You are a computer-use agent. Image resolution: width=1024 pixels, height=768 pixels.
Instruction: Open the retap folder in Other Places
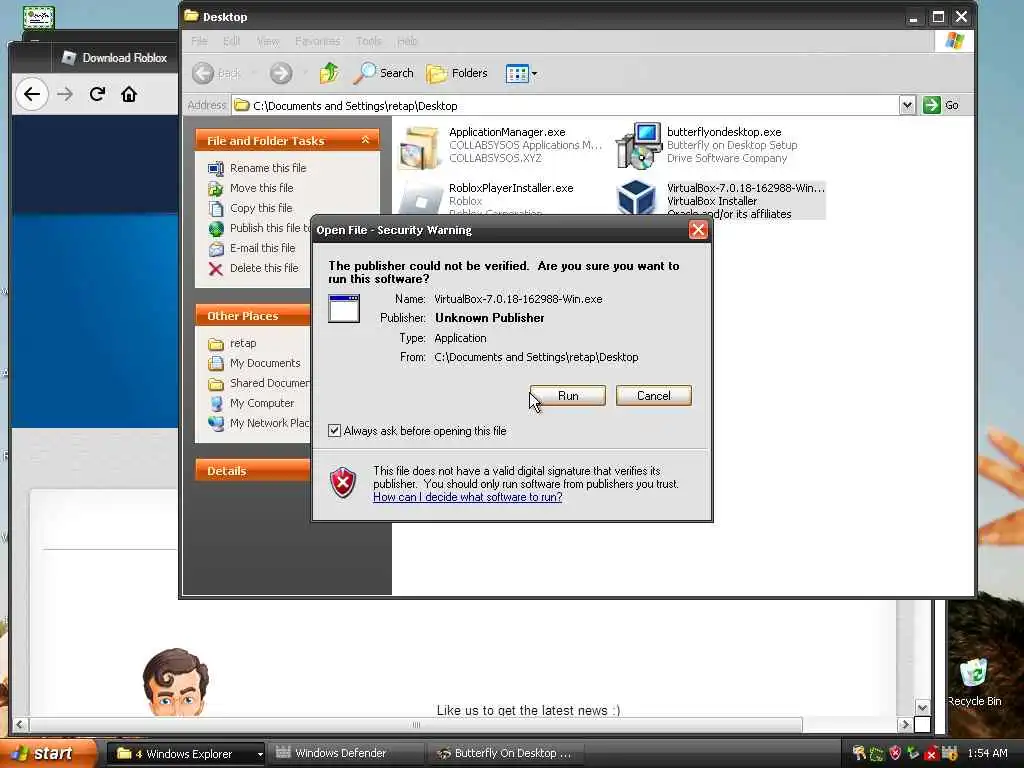(x=243, y=343)
